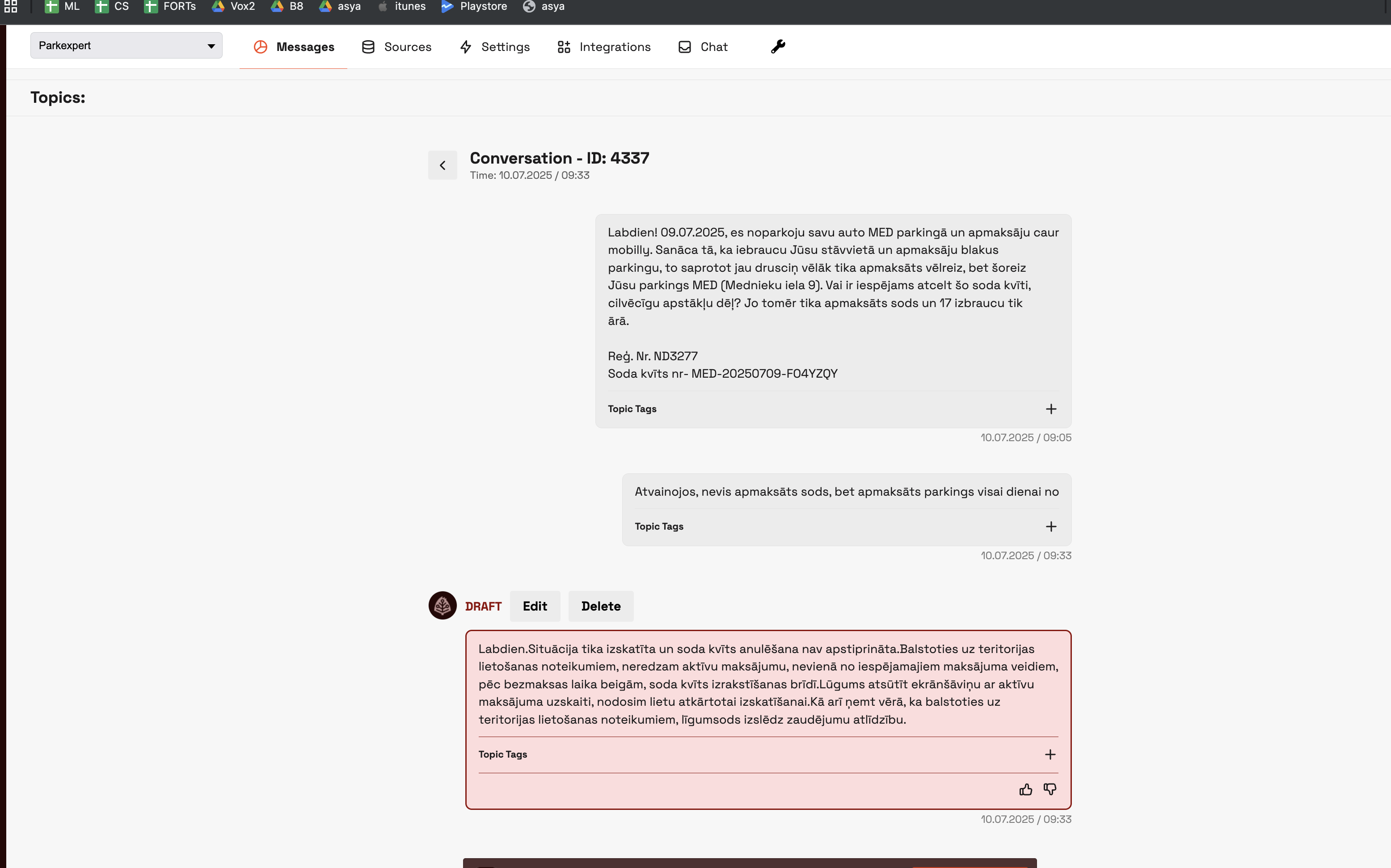Delete the draft reply
The image size is (1391, 868).
click(601, 606)
